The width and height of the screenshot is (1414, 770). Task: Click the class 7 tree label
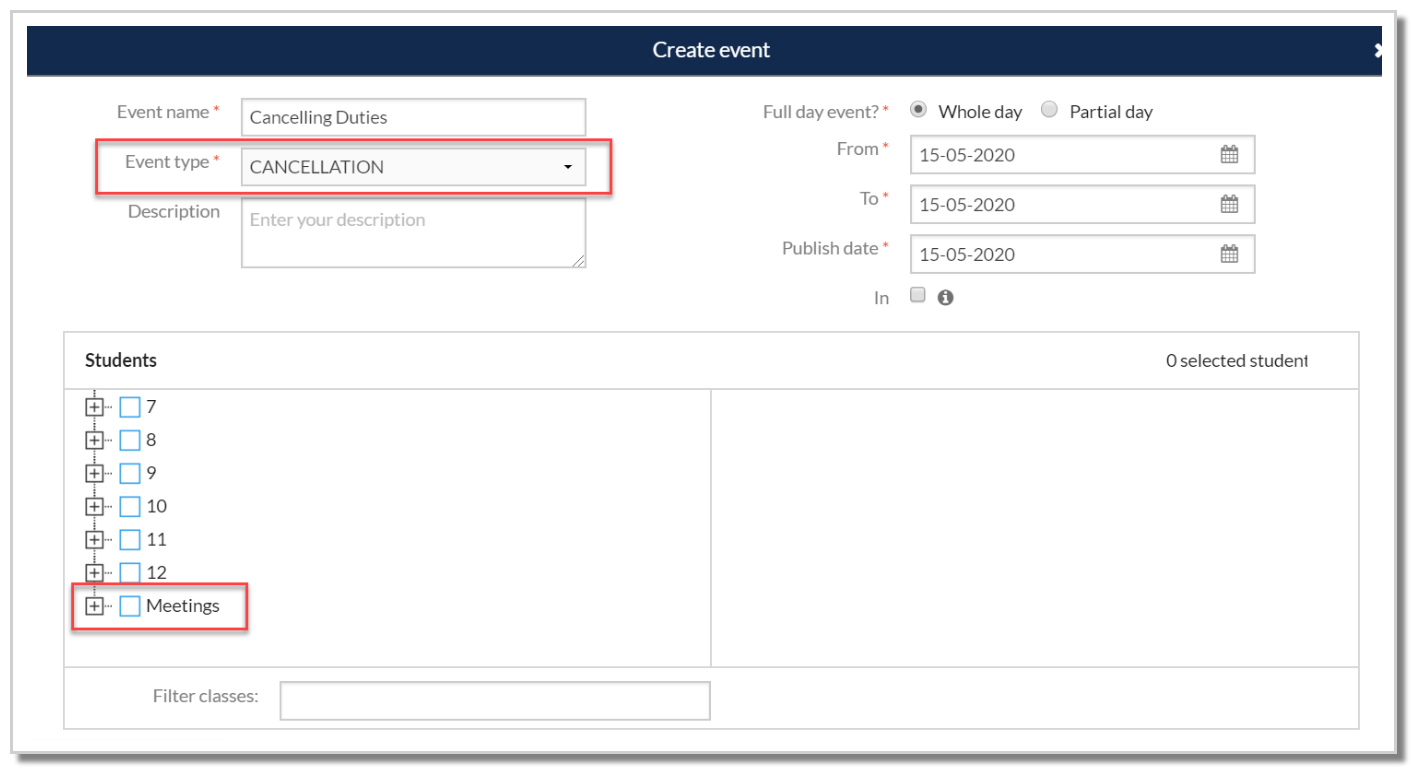tap(151, 407)
